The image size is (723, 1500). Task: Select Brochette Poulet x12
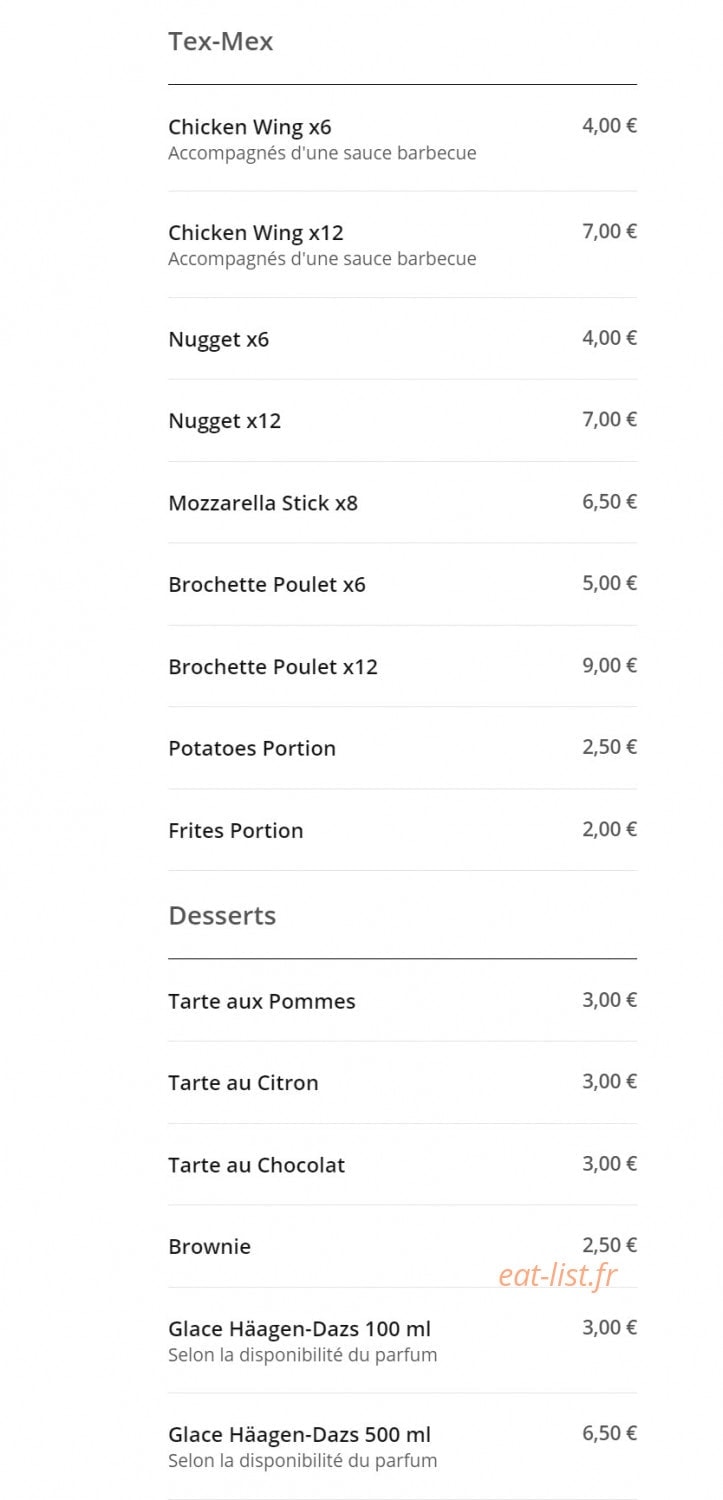pyautogui.click(x=402, y=667)
